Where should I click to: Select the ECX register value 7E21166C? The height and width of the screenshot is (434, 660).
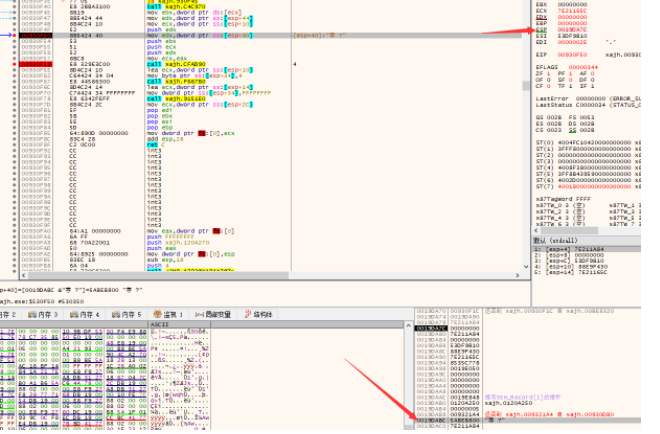point(572,11)
